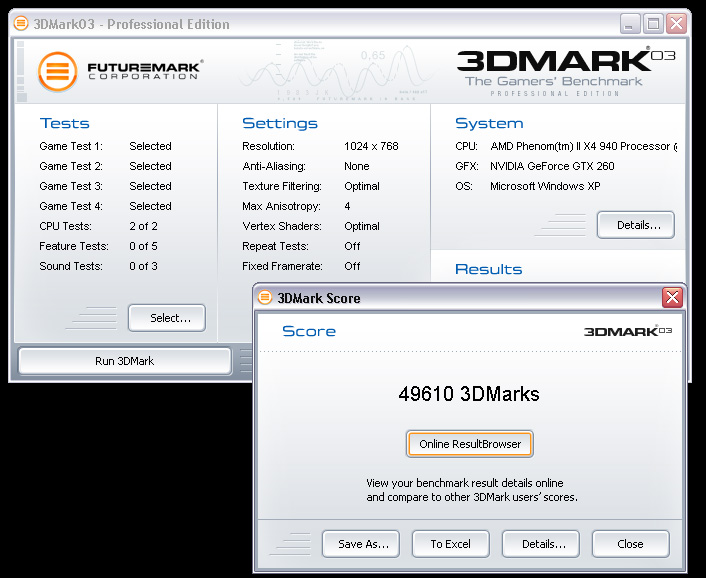The width and height of the screenshot is (706, 578).
Task: Click Fixed Framerate value Off
Action: tap(352, 266)
